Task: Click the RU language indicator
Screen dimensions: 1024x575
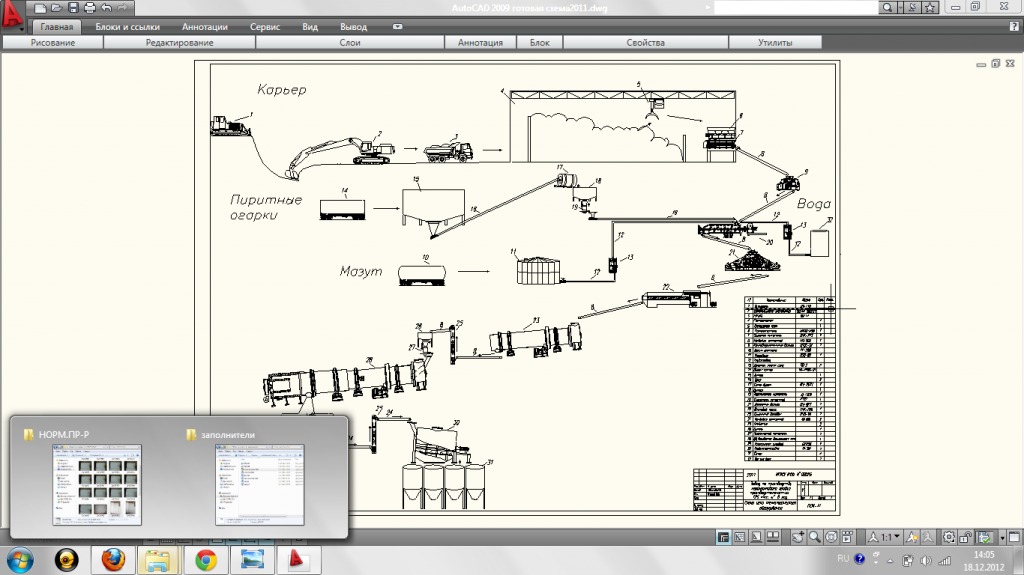Action: 843,559
